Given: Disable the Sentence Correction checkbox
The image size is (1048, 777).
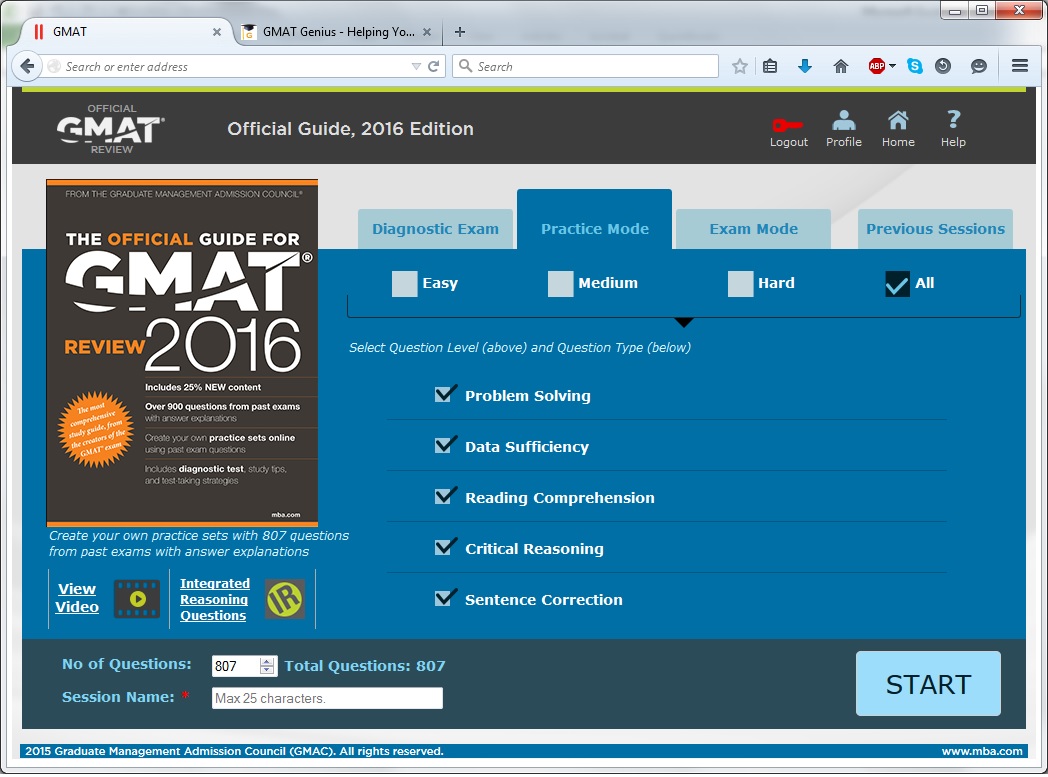Looking at the screenshot, I should (x=445, y=598).
